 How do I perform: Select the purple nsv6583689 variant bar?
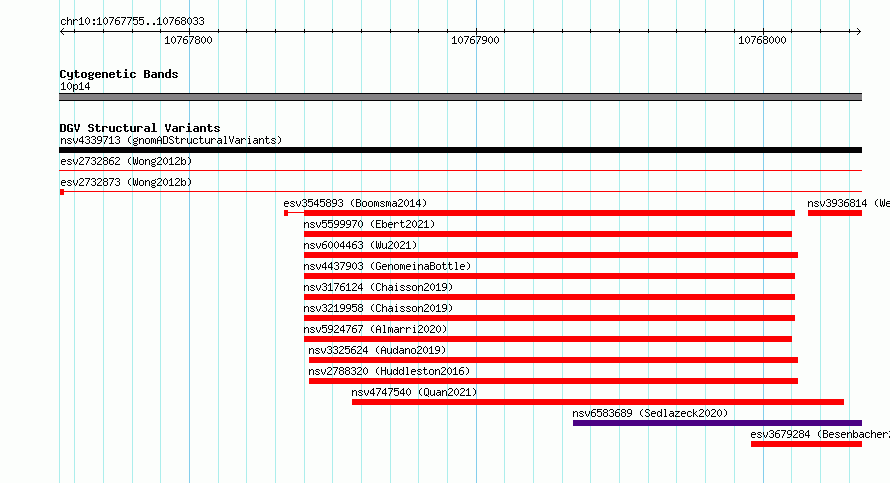pyautogui.click(x=717, y=423)
